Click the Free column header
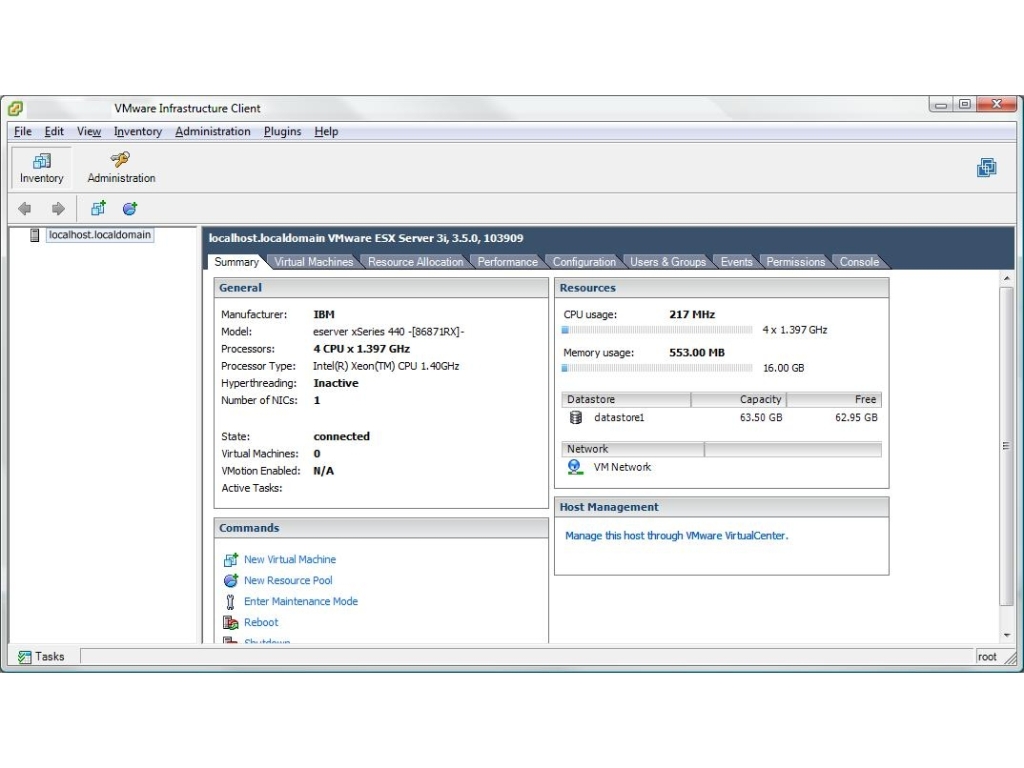 coord(834,400)
